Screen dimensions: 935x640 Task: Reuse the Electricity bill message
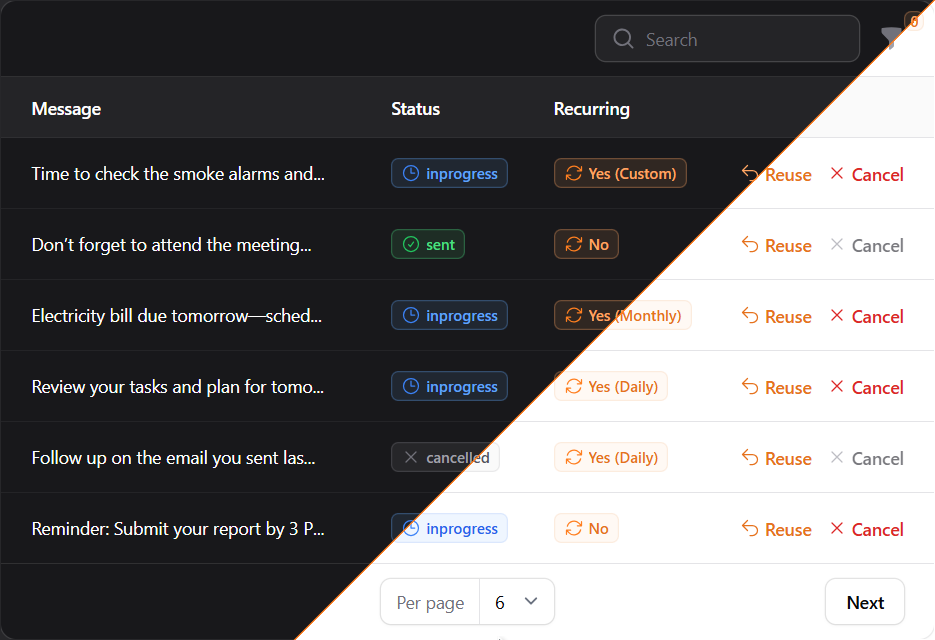pos(776,316)
